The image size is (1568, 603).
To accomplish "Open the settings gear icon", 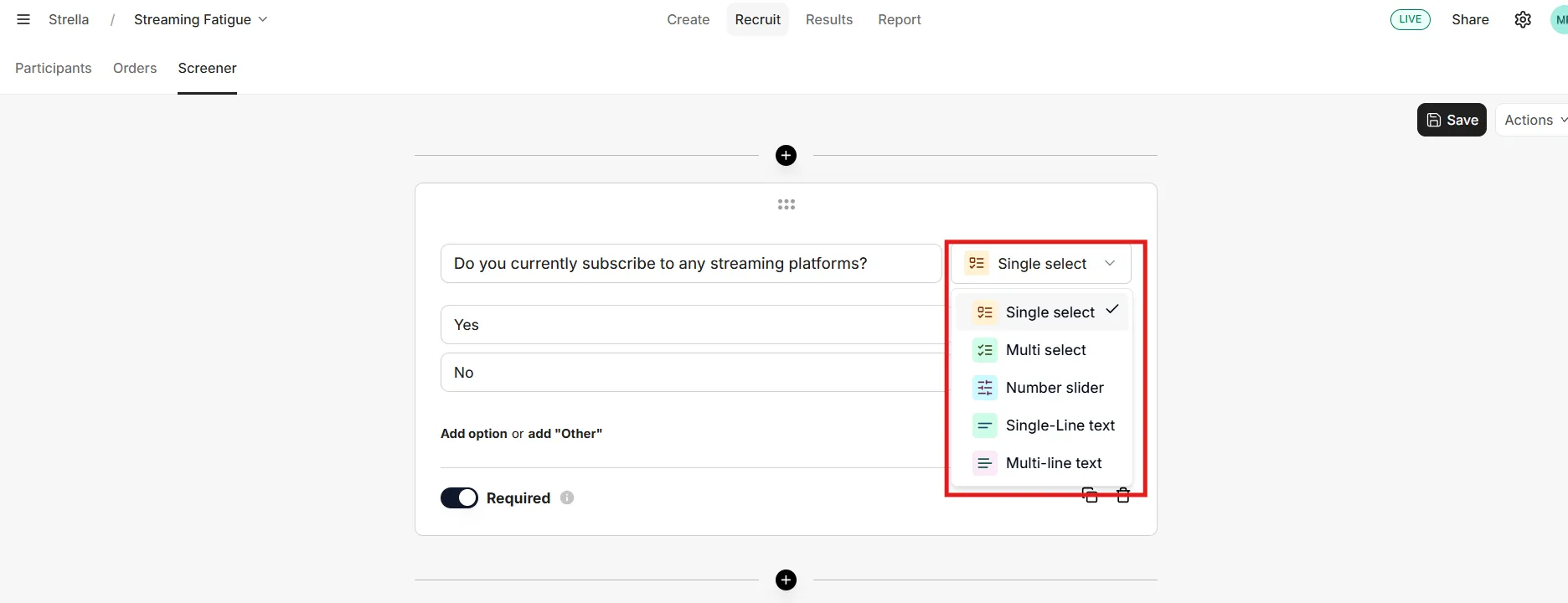I will coord(1523,19).
